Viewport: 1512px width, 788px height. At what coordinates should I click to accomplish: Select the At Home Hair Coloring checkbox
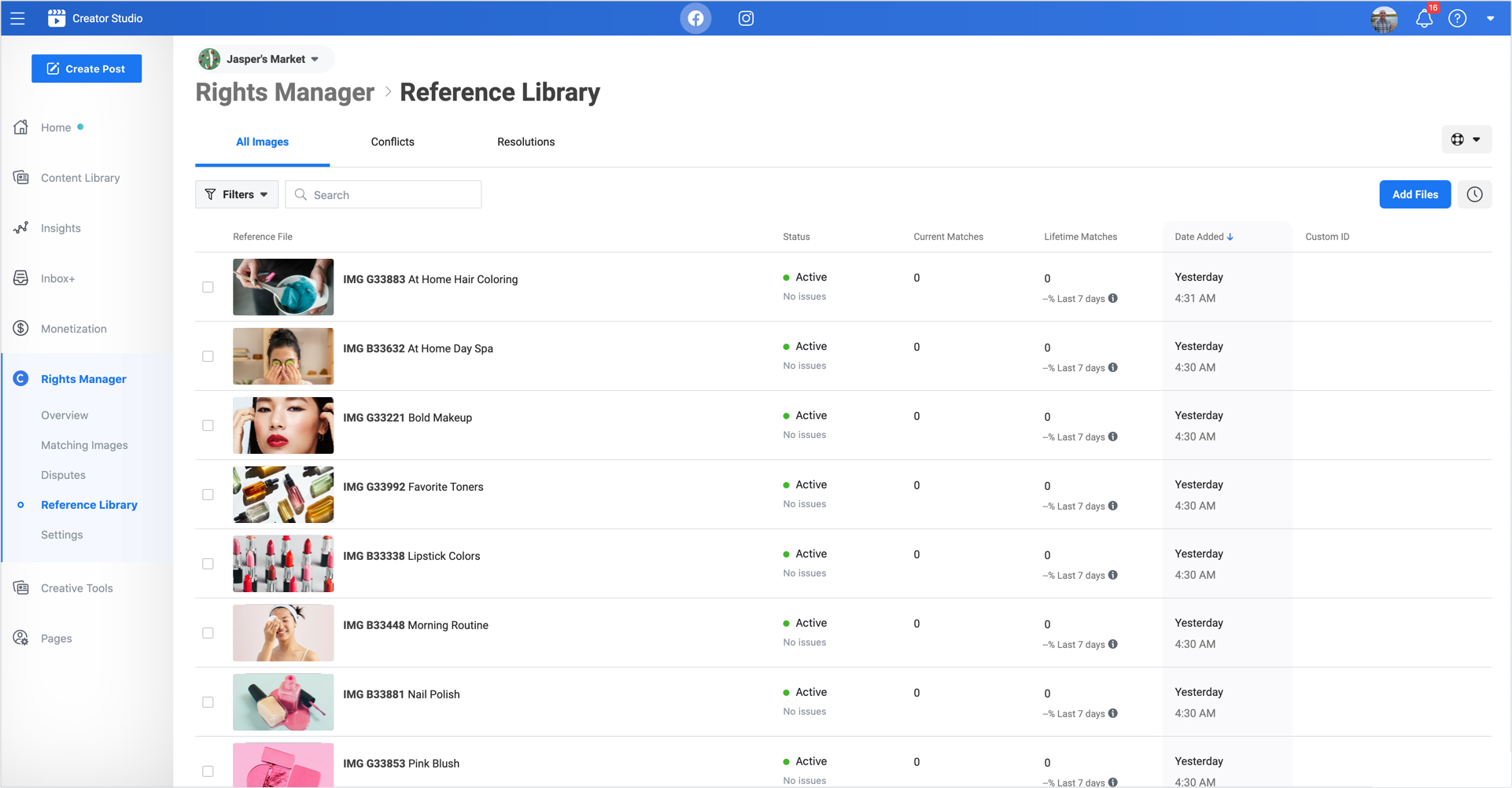(208, 287)
